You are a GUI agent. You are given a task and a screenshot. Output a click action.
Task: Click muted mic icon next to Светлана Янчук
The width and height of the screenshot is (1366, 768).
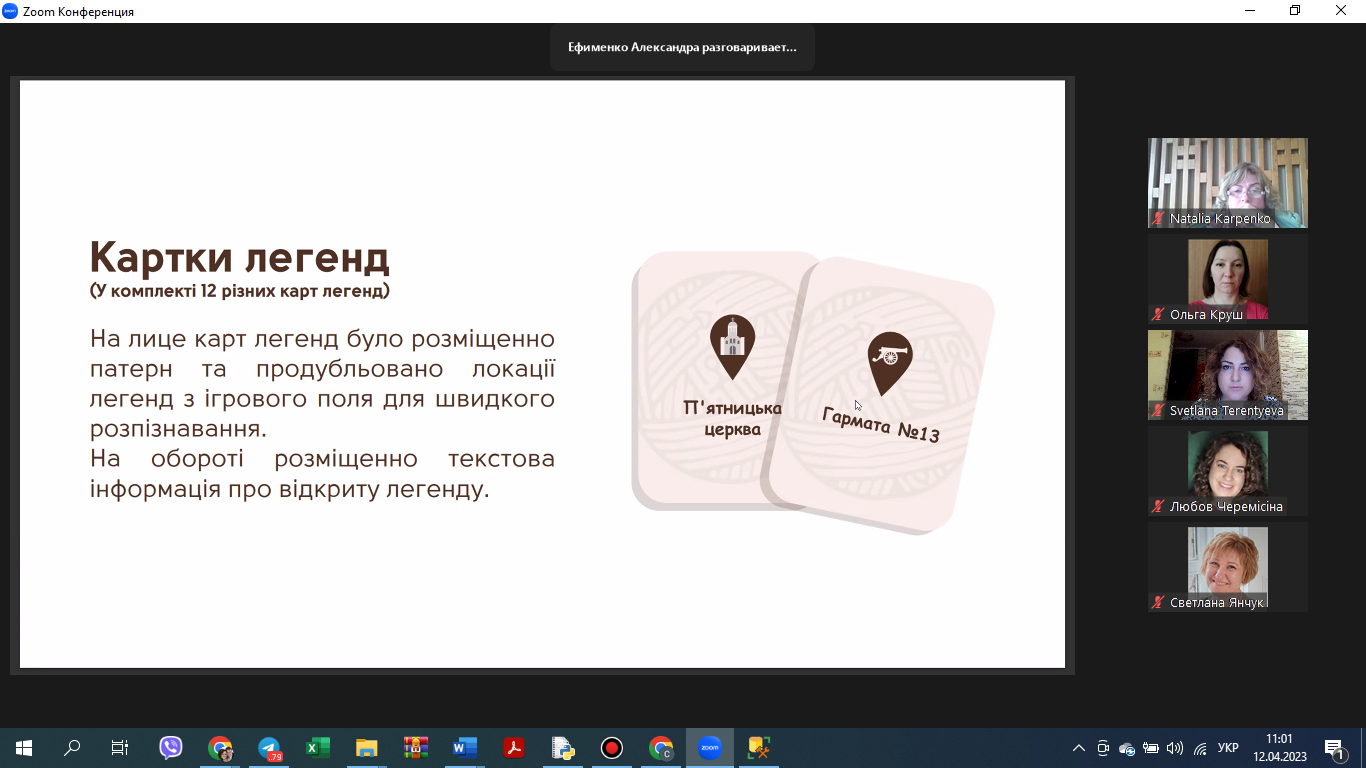1159,603
